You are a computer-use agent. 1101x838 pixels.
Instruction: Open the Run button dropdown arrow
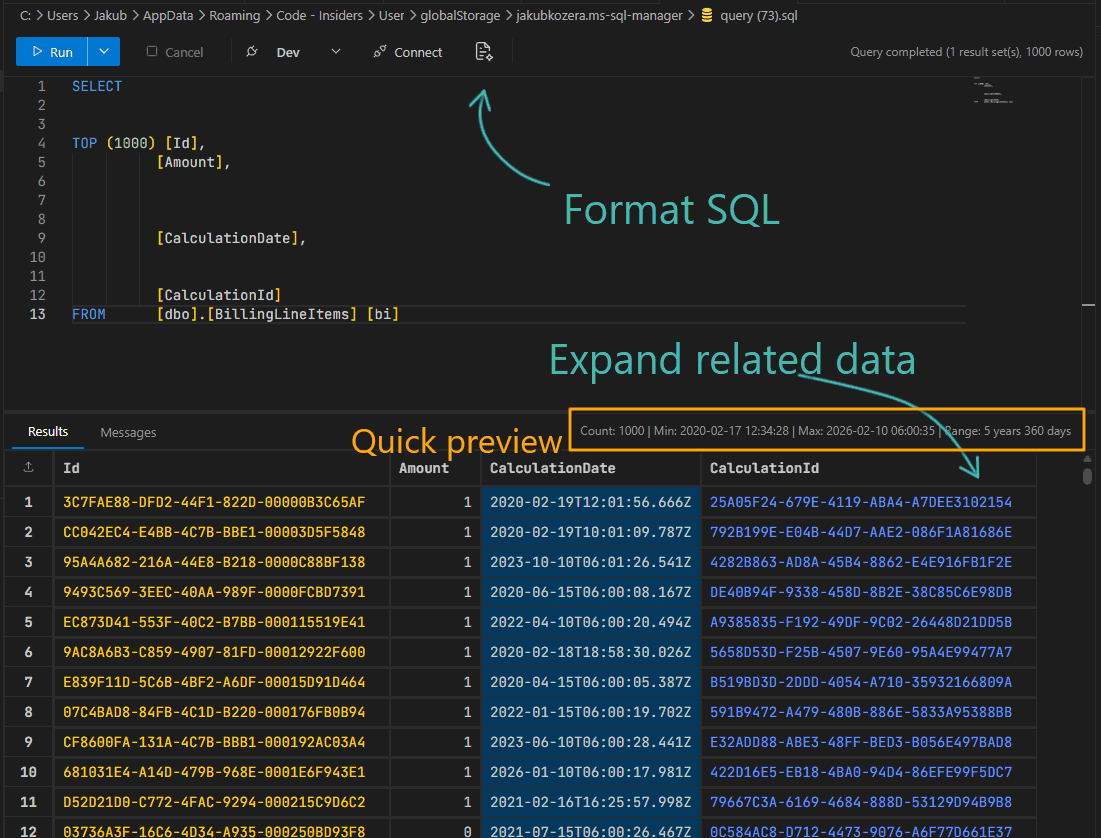[103, 51]
